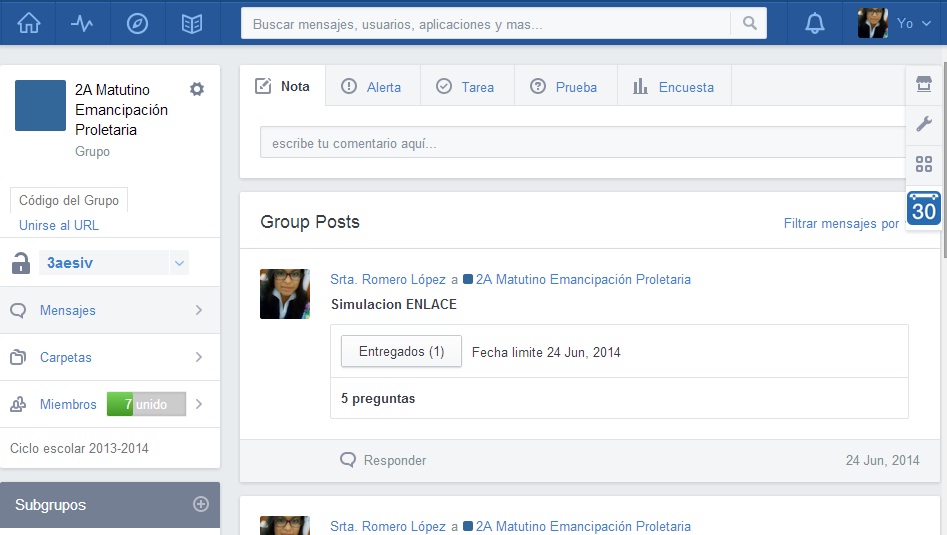Open the activity pulse icon
Screen dimensions: 947x535
pos(83,23)
